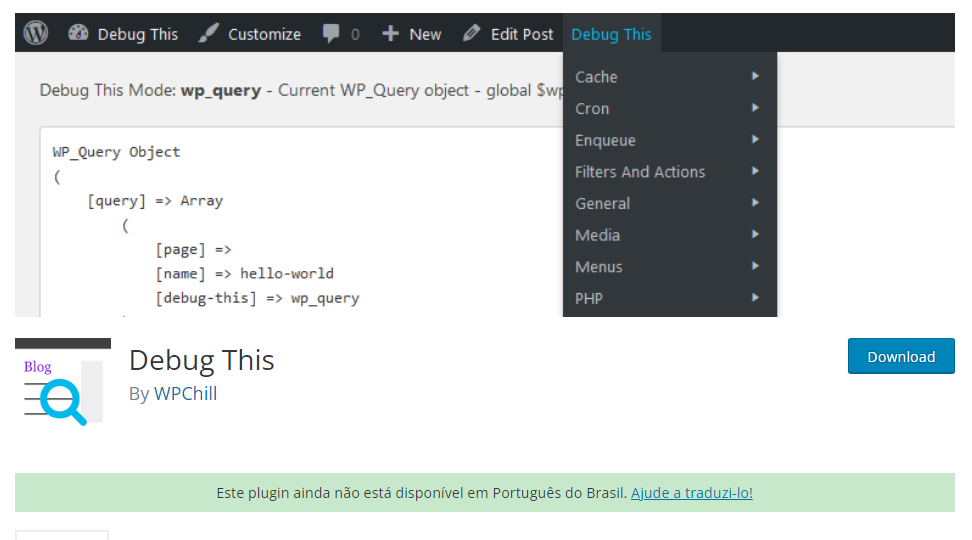Select Filters And Actions menu entry
Image resolution: width=972 pixels, height=540 pixels.
tap(669, 172)
